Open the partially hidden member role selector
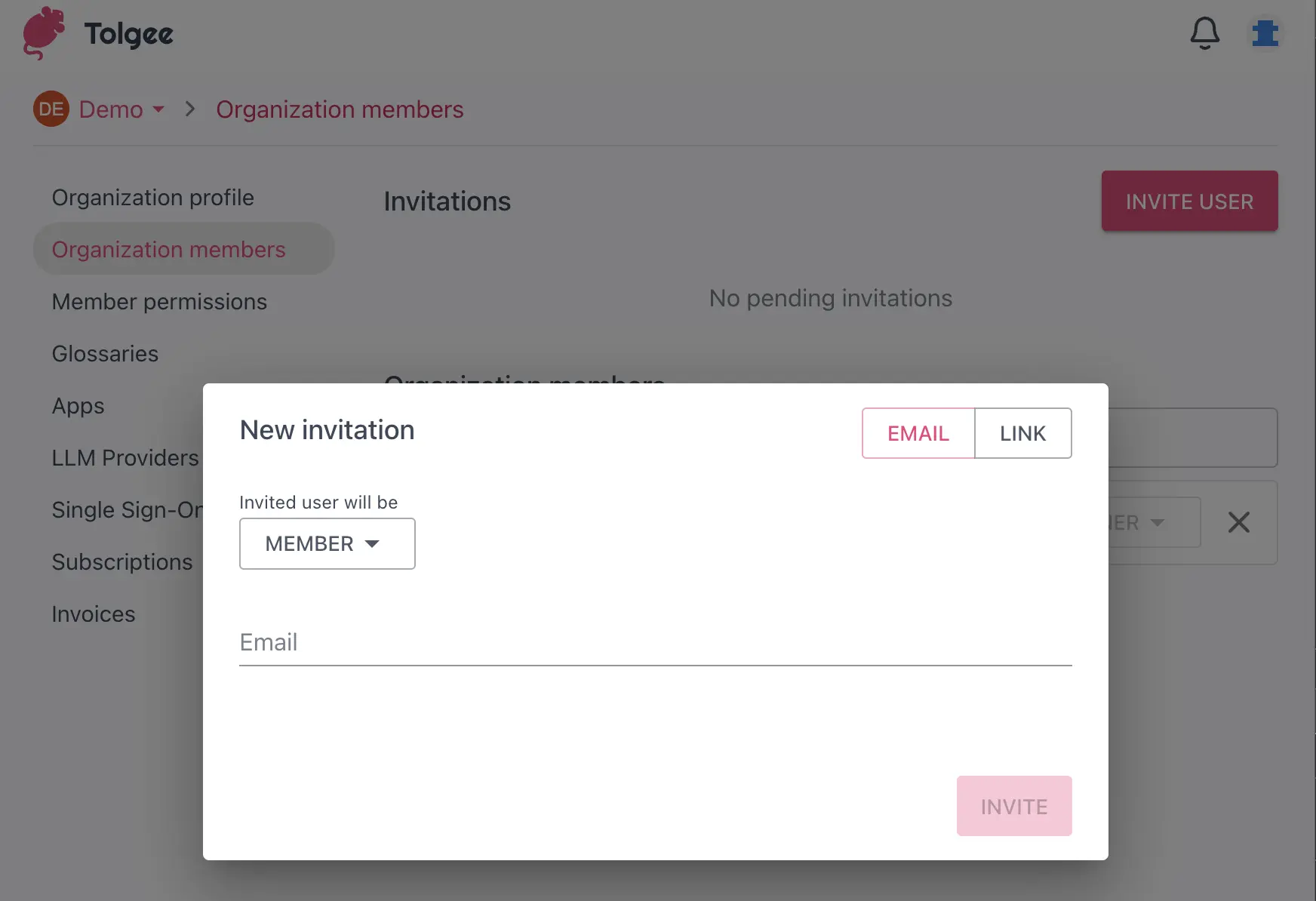This screenshot has width=1316, height=901. point(1138,522)
